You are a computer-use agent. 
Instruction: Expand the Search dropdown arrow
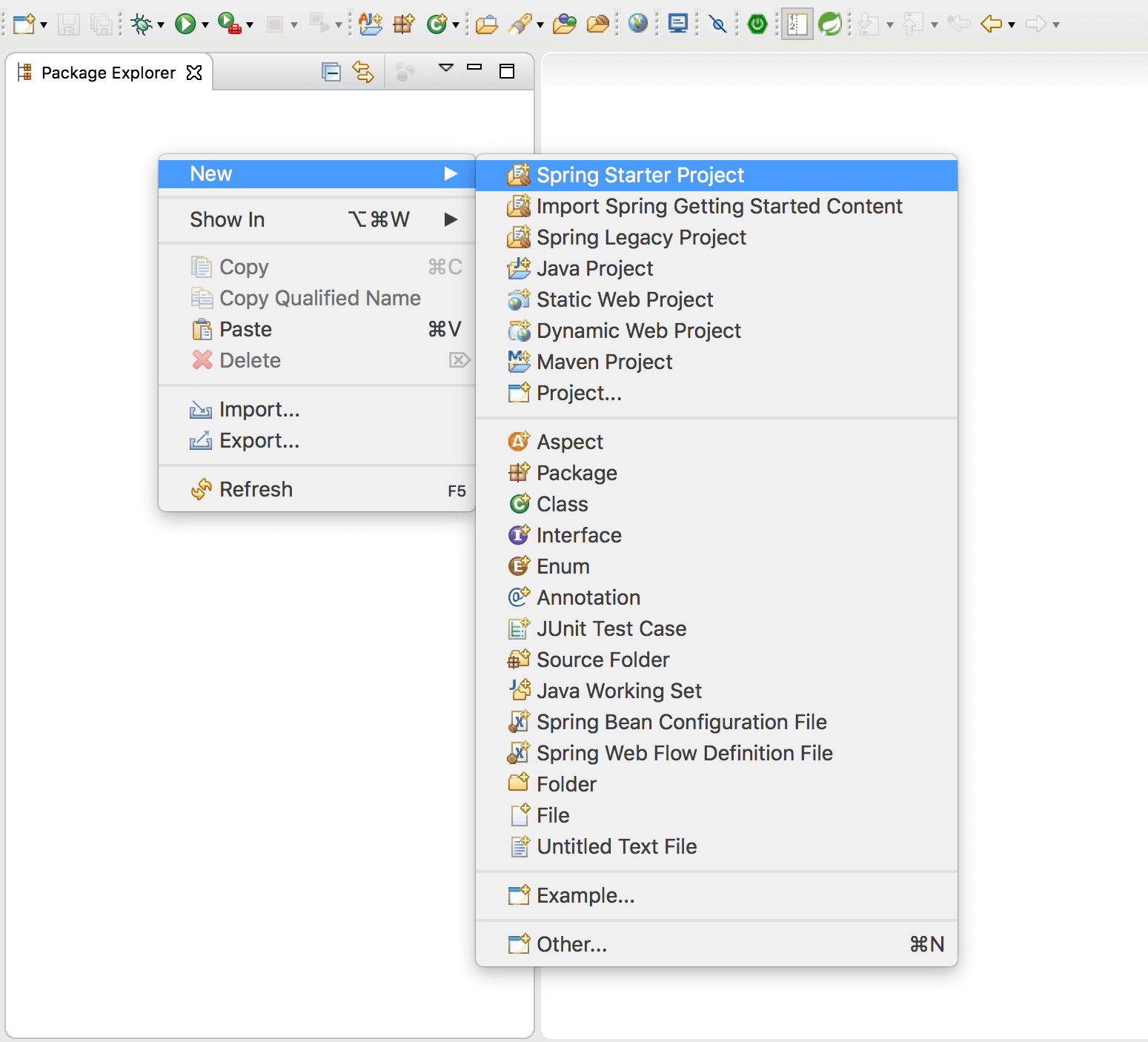(540, 25)
